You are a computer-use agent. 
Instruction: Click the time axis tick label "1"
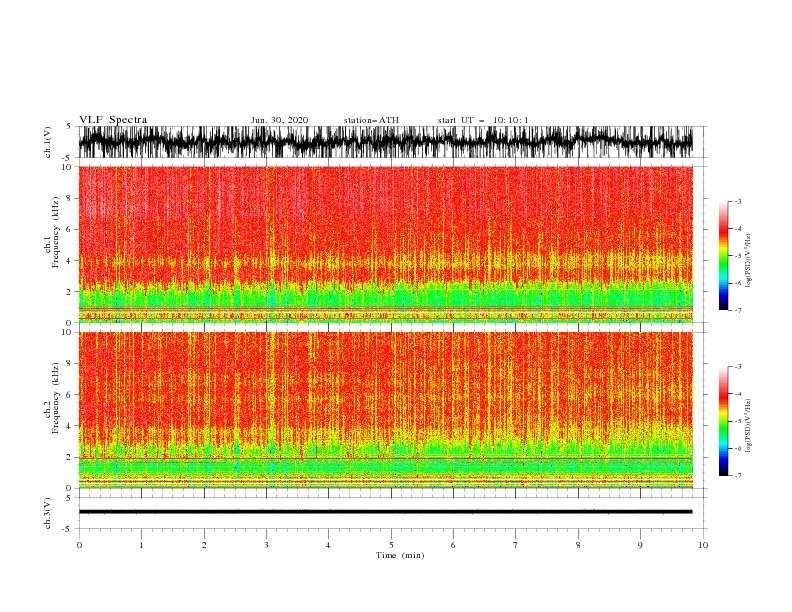[141, 545]
